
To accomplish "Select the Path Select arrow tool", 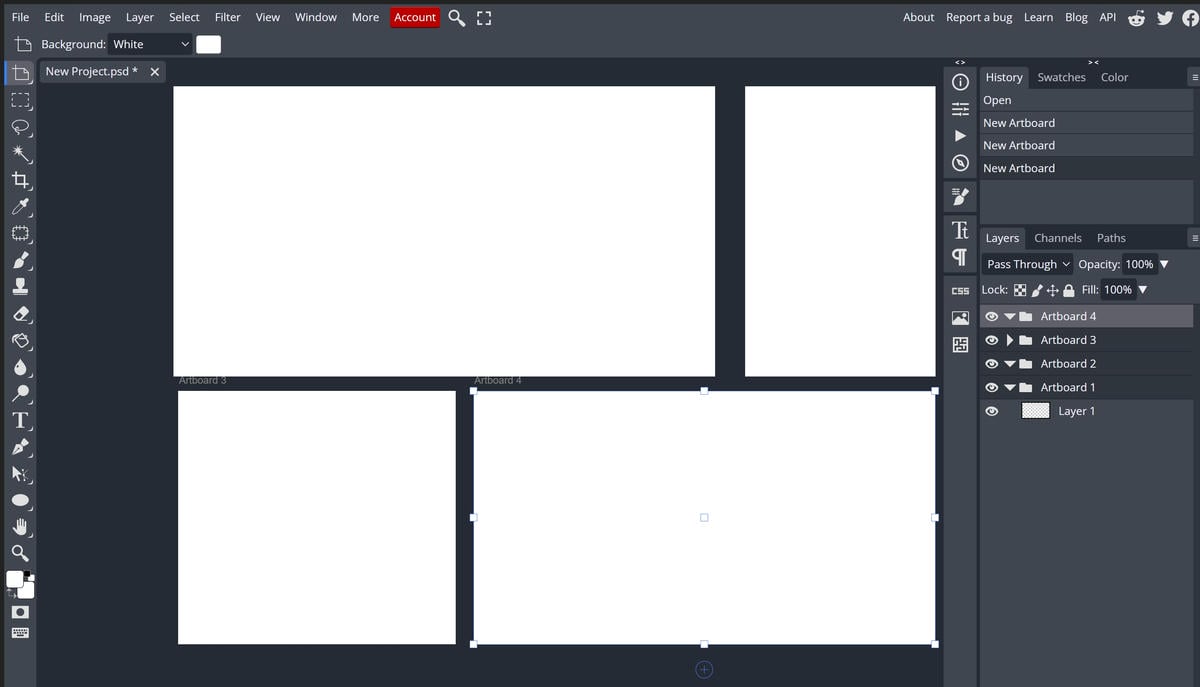I will click(20, 474).
